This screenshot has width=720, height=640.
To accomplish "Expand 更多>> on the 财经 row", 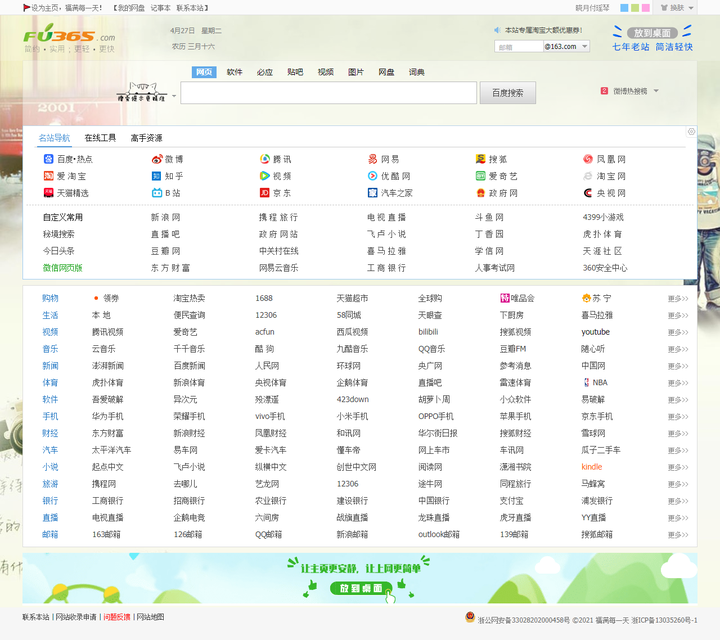I will click(678, 434).
